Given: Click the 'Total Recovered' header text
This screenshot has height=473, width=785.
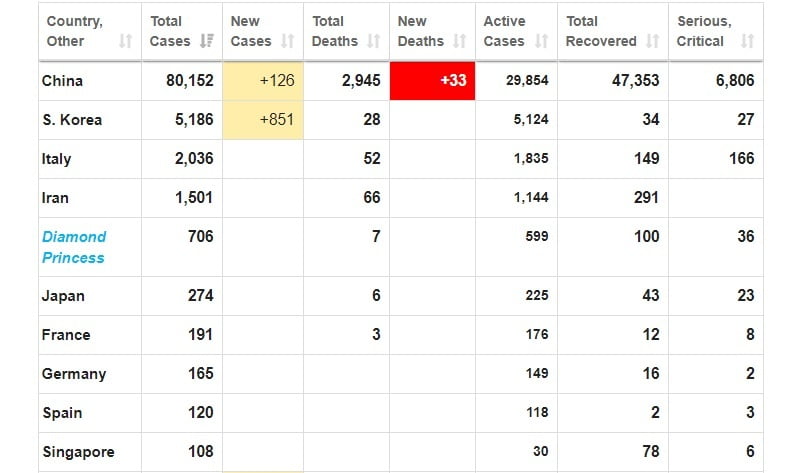Looking at the screenshot, I should [x=601, y=31].
